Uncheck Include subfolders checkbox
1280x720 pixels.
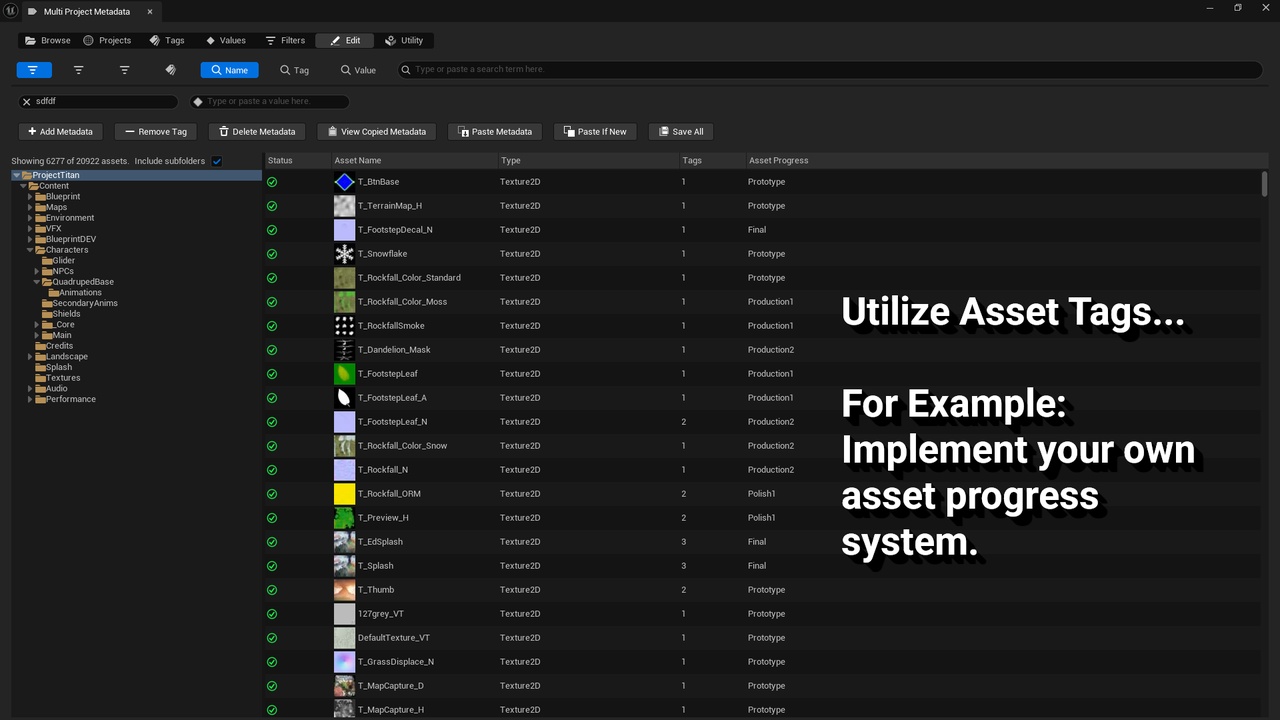[217, 161]
